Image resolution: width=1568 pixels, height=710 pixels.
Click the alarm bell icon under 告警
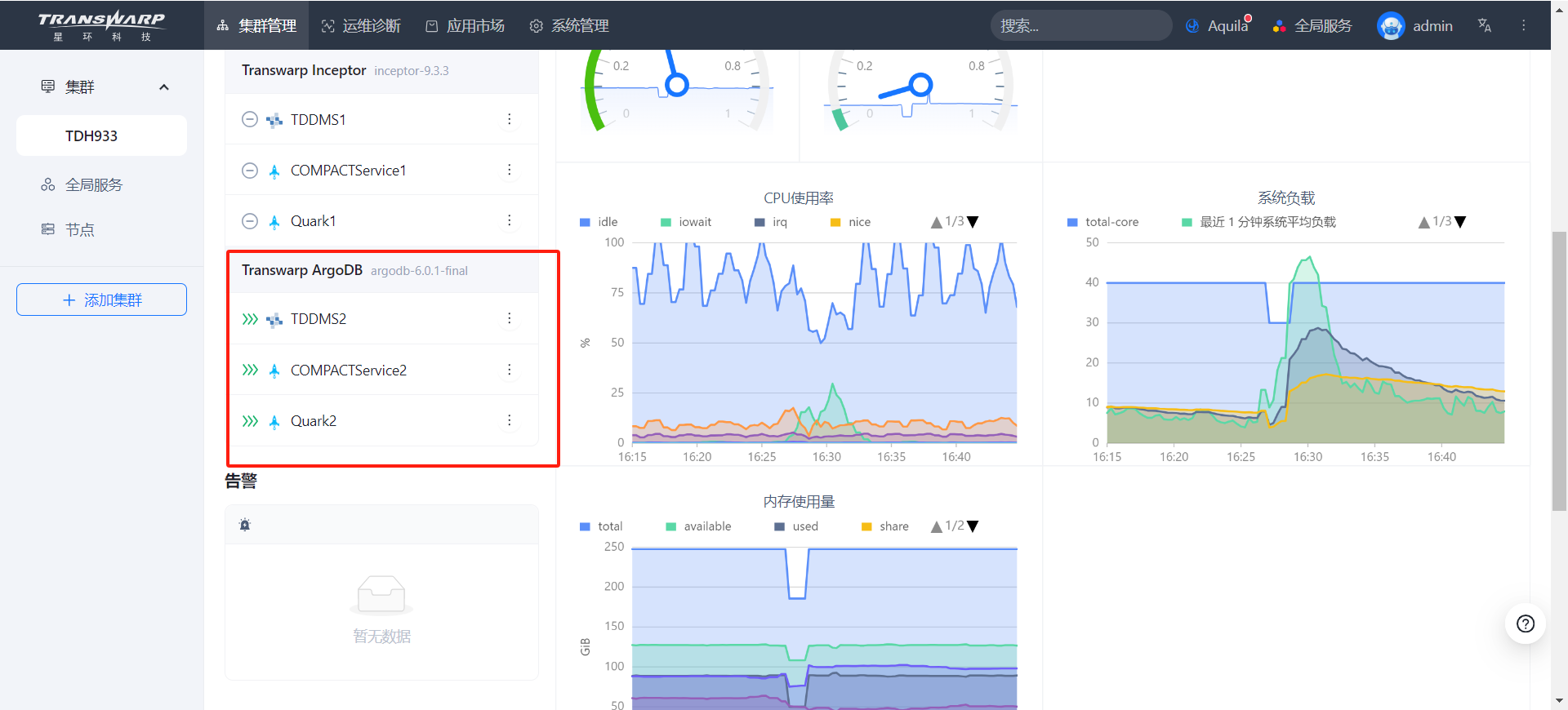point(245,525)
